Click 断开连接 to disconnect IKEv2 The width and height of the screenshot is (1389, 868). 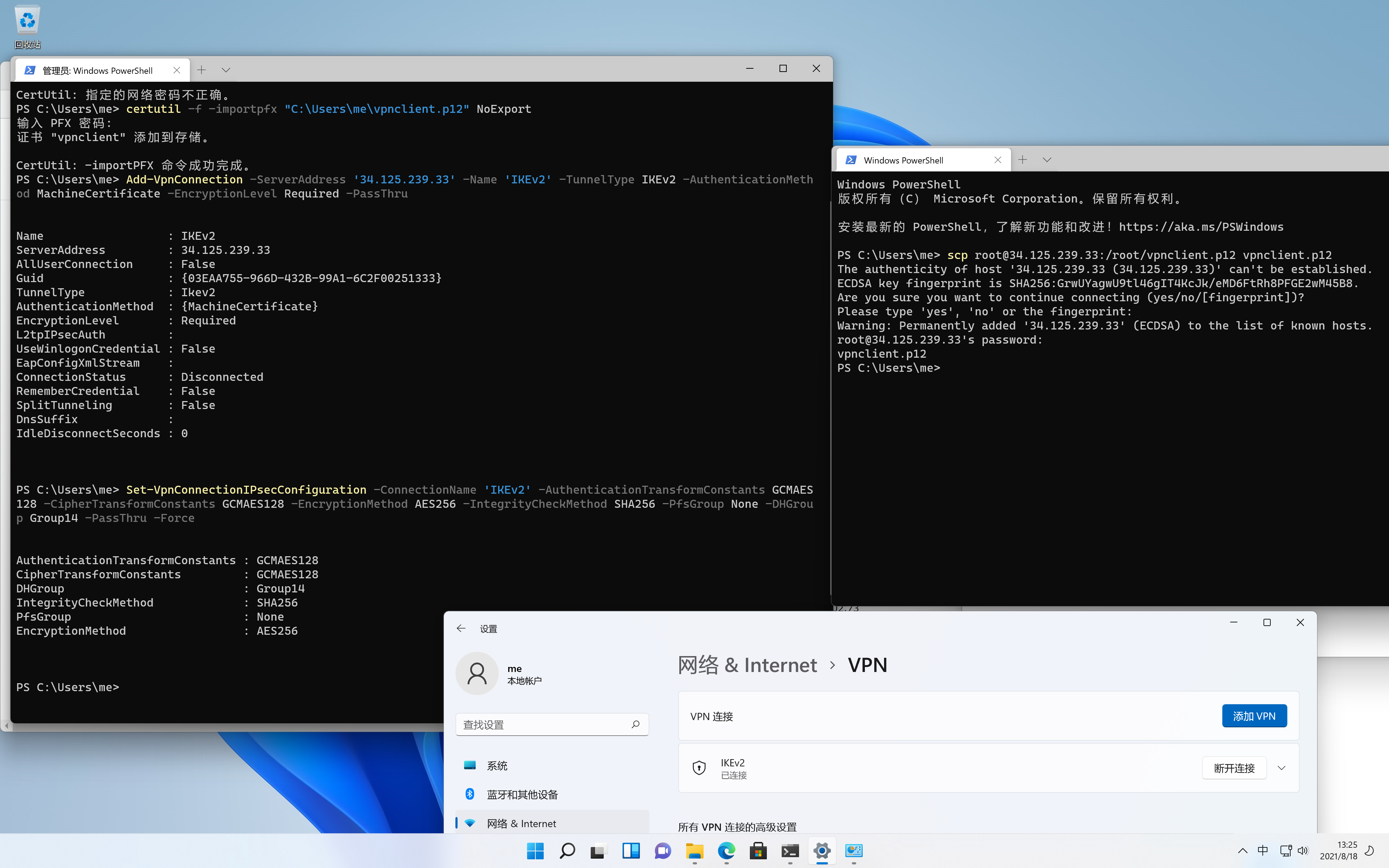[1233, 767]
